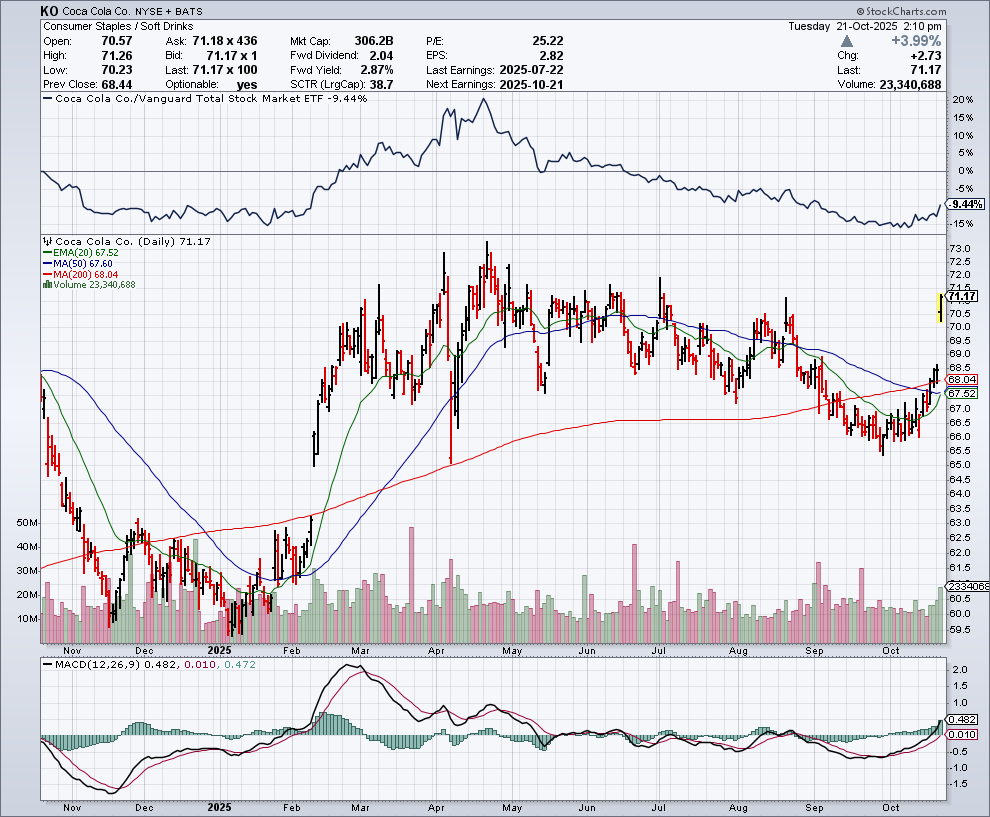Click the Coca Cola Co./Vanguard Total Stock Market ETF label

tap(190, 98)
